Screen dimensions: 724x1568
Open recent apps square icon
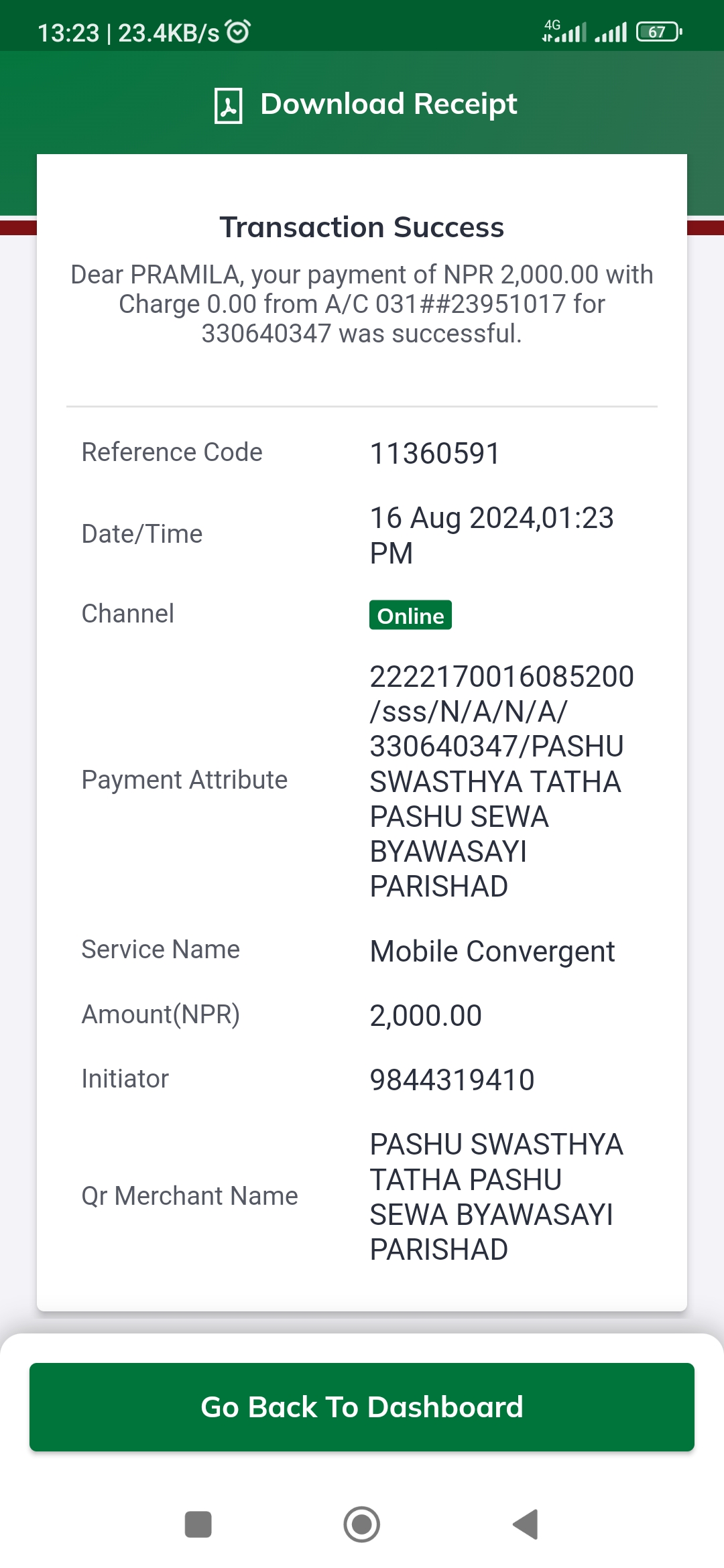pyautogui.click(x=198, y=1524)
